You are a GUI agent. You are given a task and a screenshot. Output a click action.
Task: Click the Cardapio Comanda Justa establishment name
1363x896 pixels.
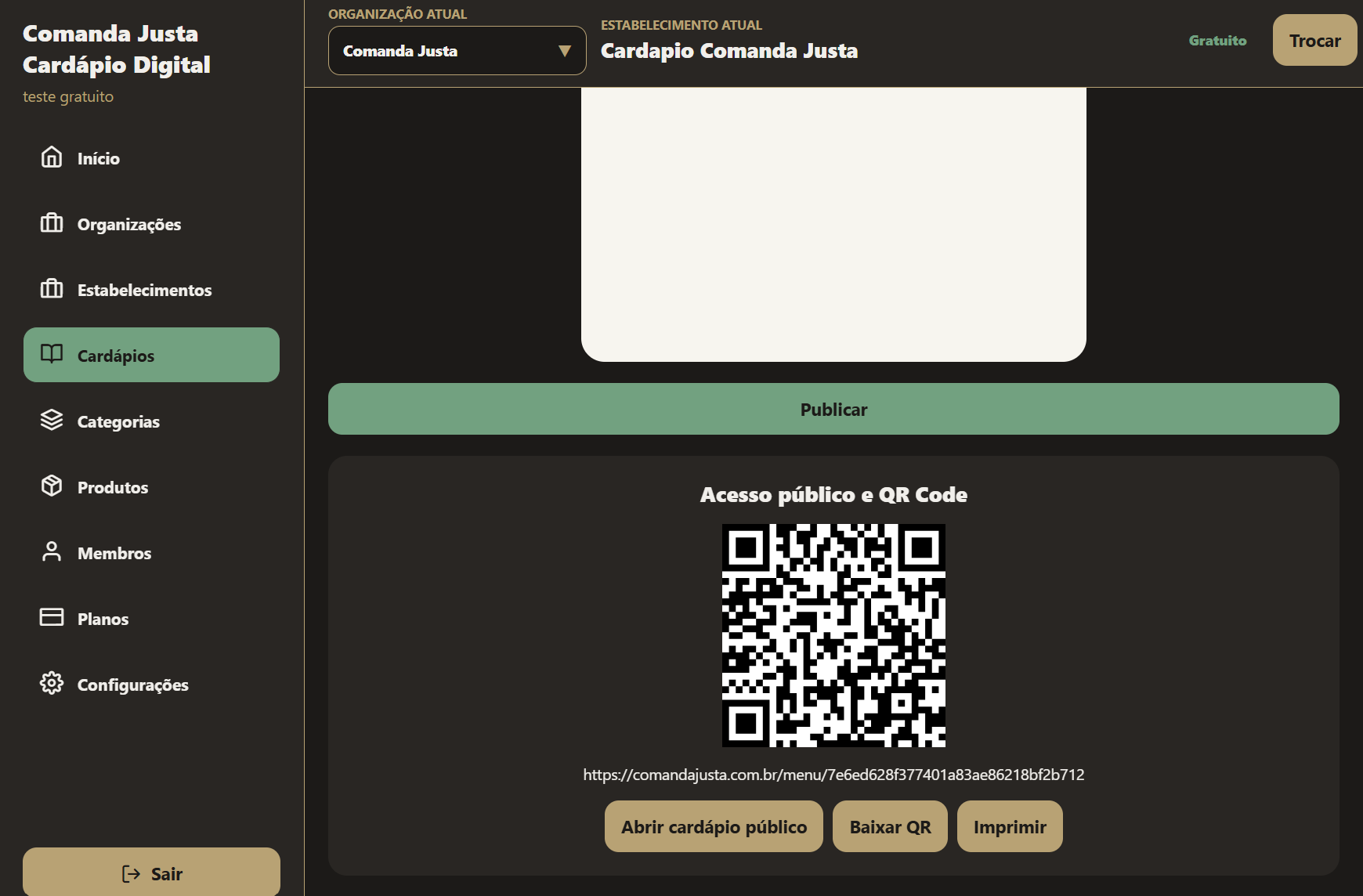729,51
